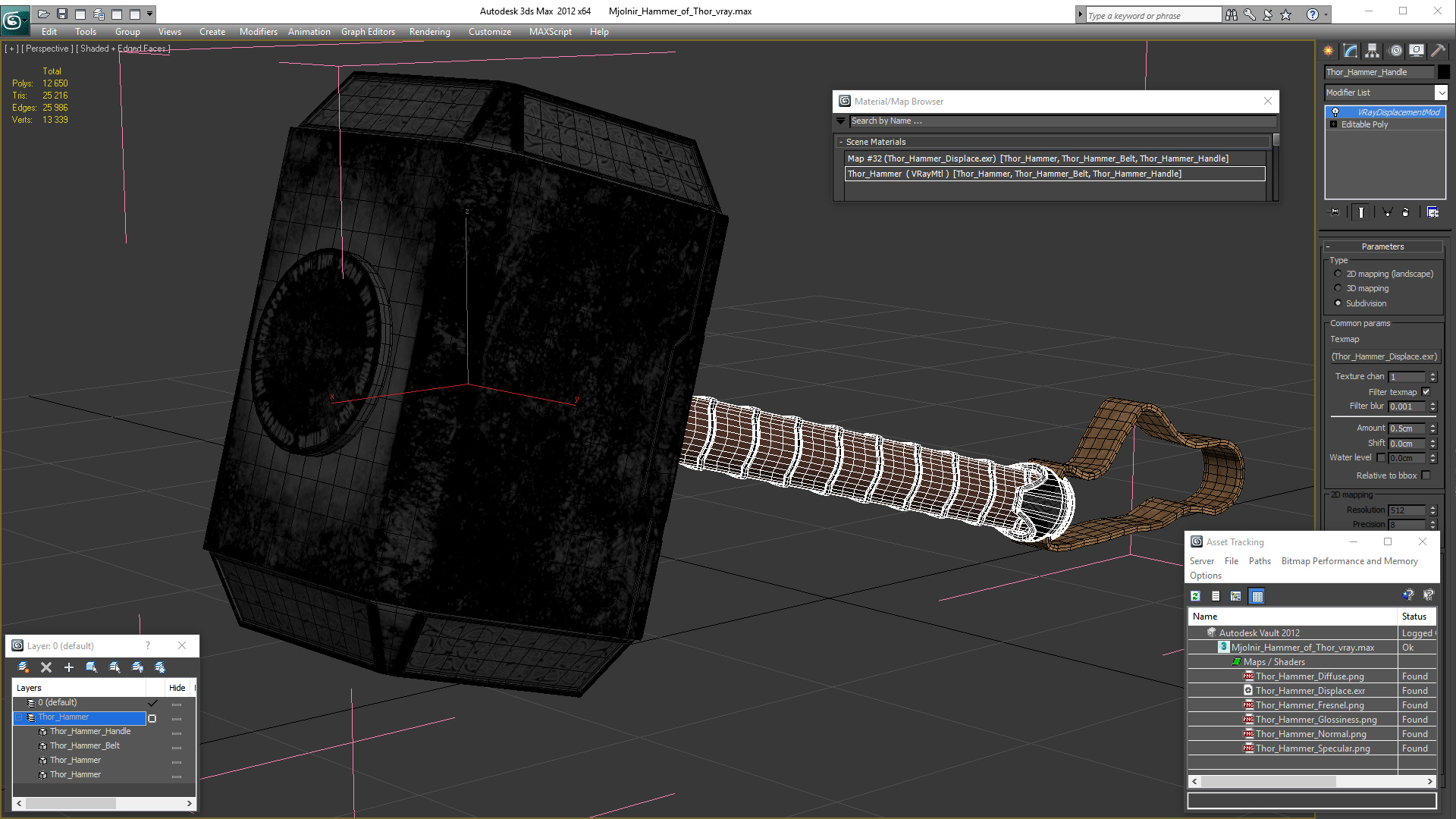
Task: Click Highlight Selected Objects' Layers icon
Action: (x=115, y=667)
